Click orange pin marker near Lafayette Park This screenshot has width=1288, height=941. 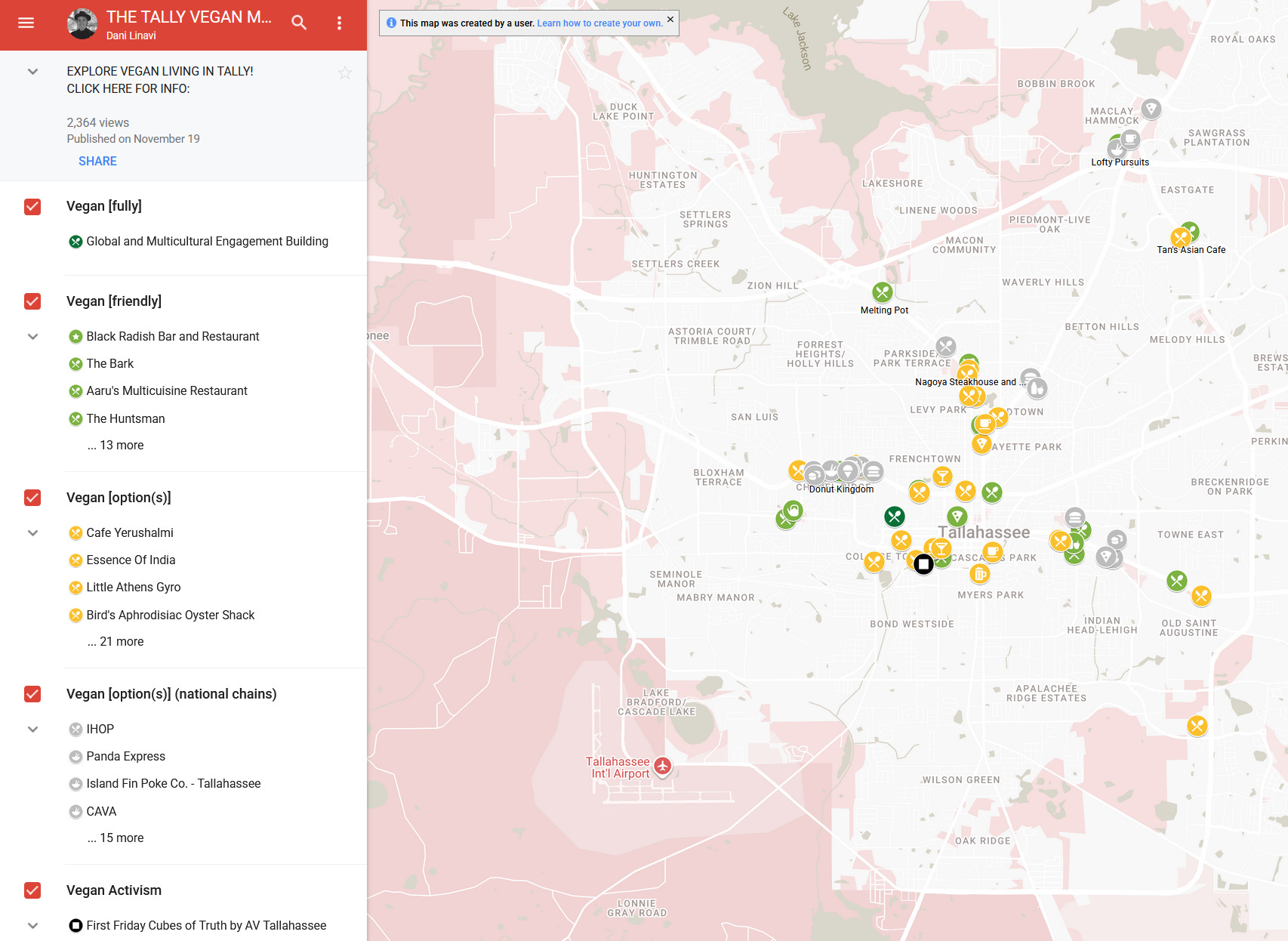pos(981,443)
